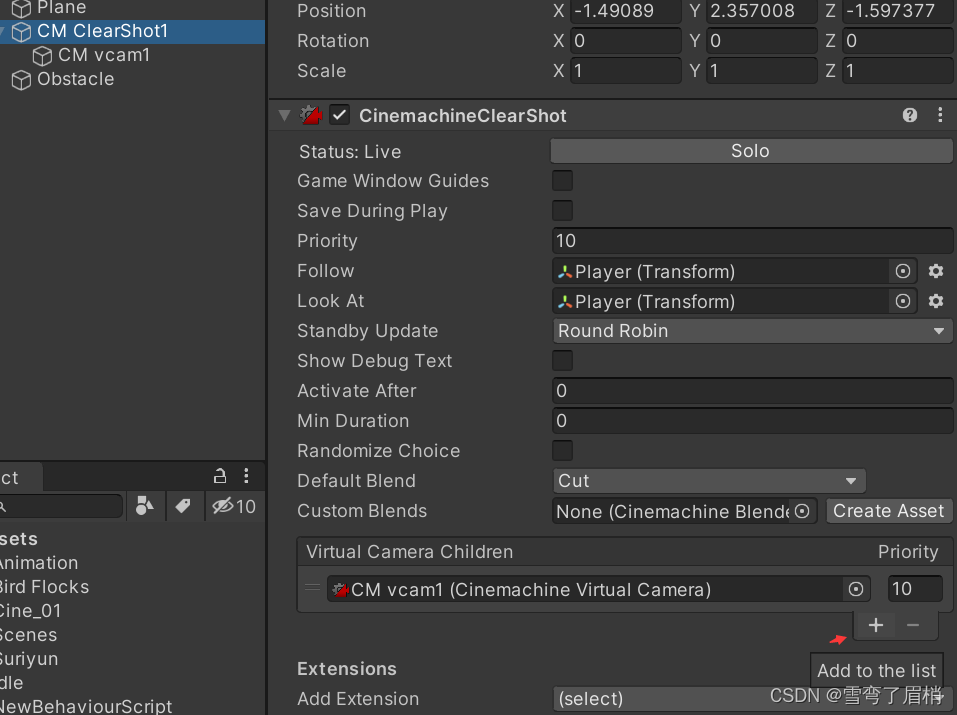
Task: Open the Standby Update Round Robin dropdown
Action: tap(751, 331)
